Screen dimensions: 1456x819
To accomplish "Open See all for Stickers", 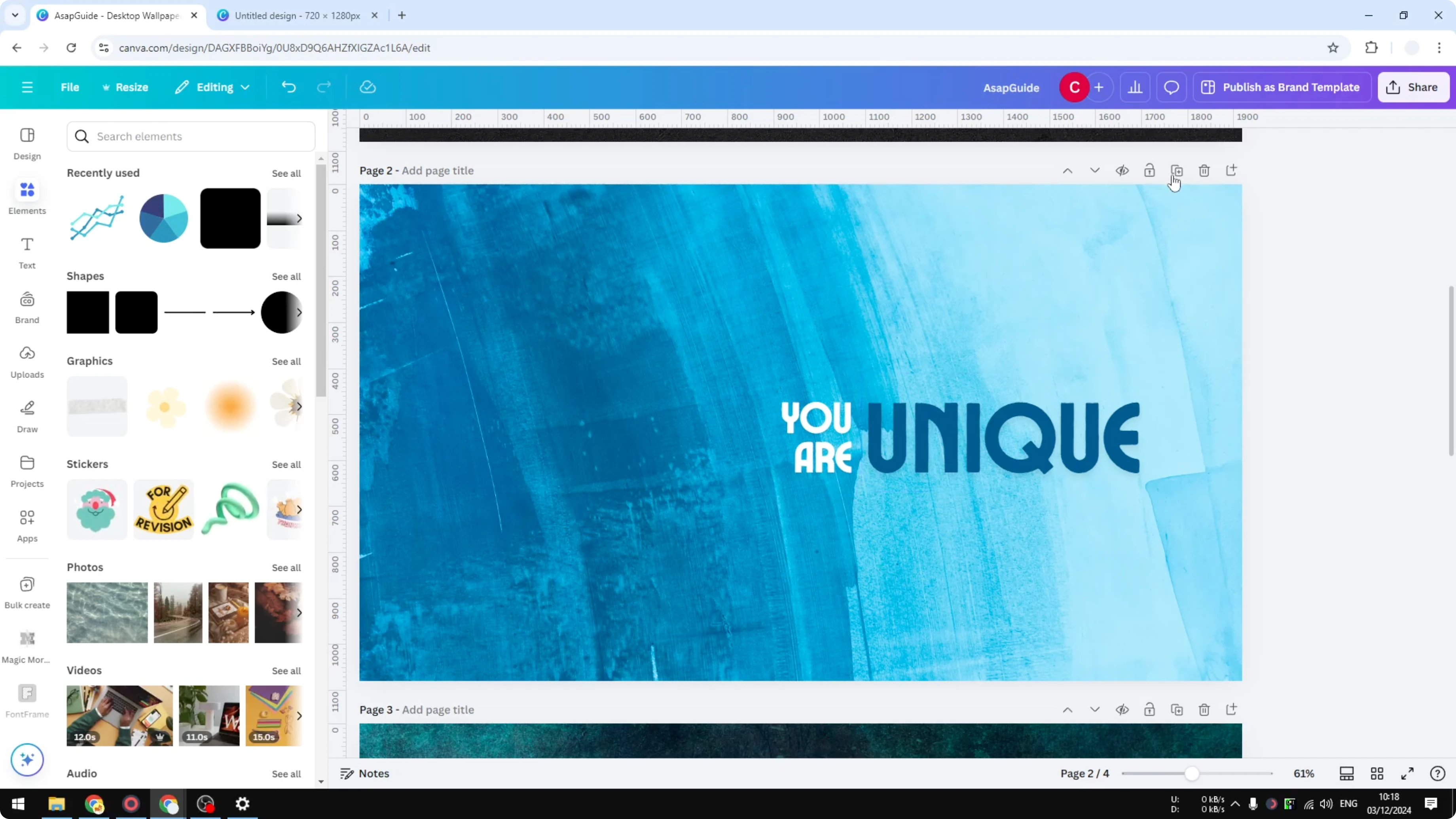I will click(x=286, y=464).
